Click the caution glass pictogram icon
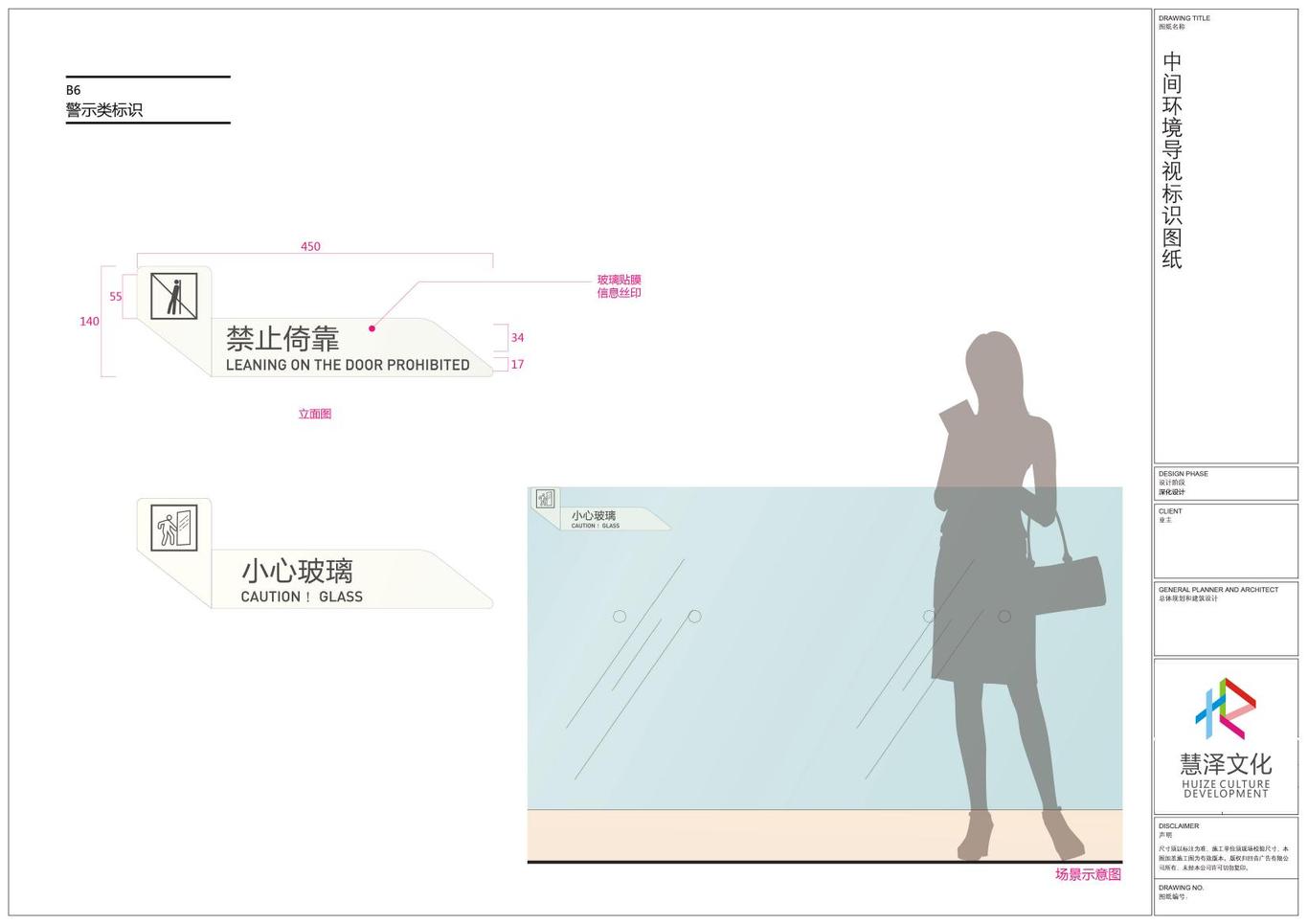This screenshot has width=1308, height=924. click(174, 528)
